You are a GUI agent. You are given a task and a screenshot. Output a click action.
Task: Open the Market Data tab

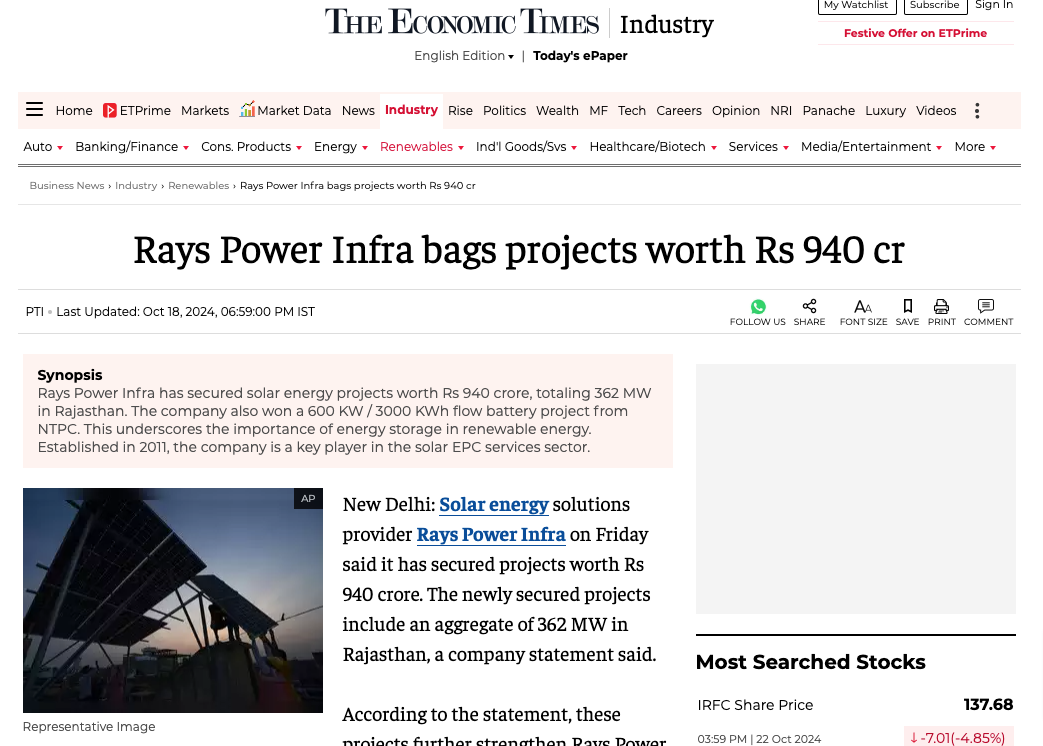click(286, 111)
